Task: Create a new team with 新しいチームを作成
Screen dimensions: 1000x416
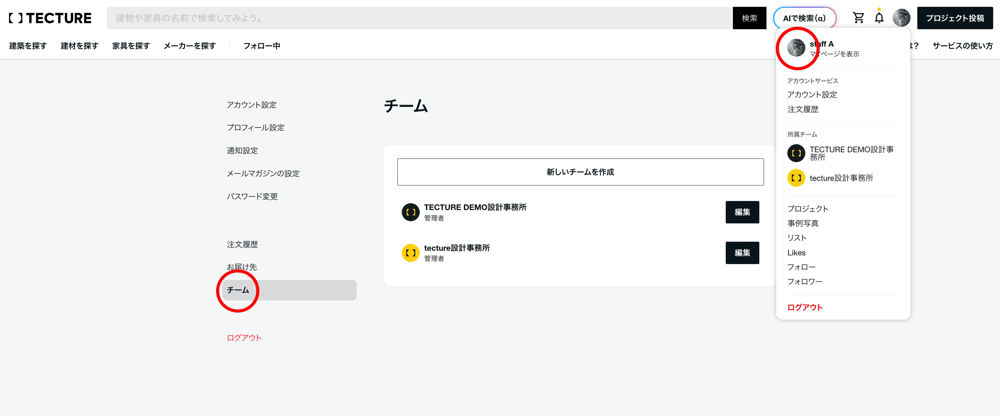Action: pyautogui.click(x=580, y=172)
